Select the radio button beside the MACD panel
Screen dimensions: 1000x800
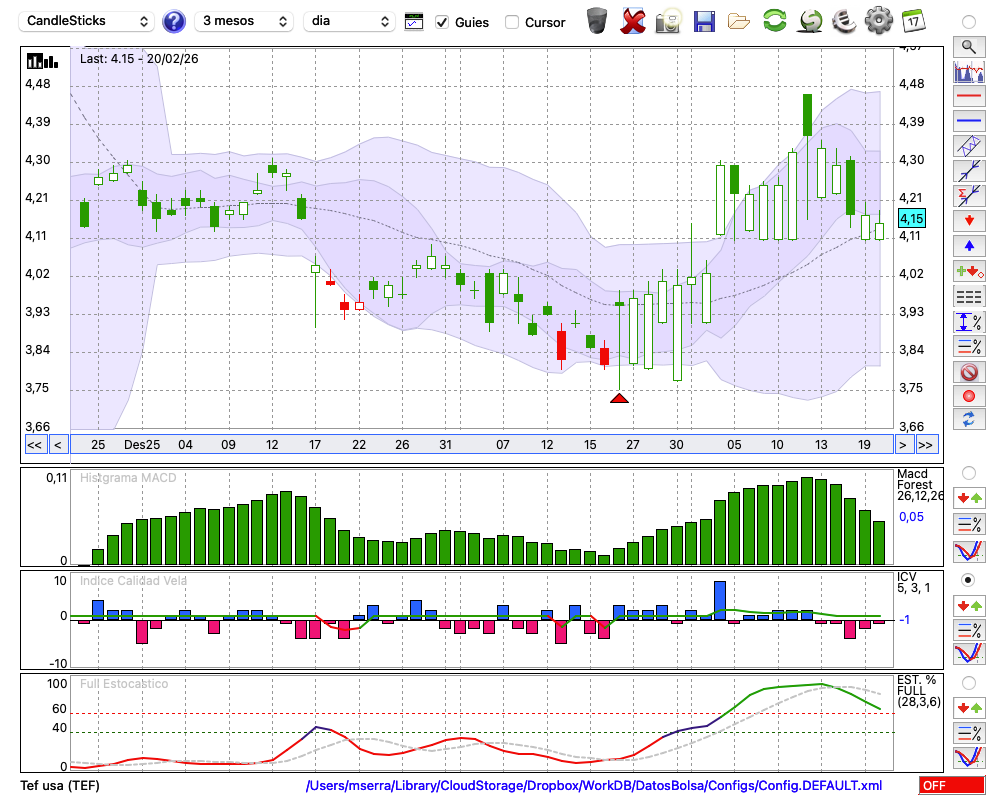(x=968, y=472)
